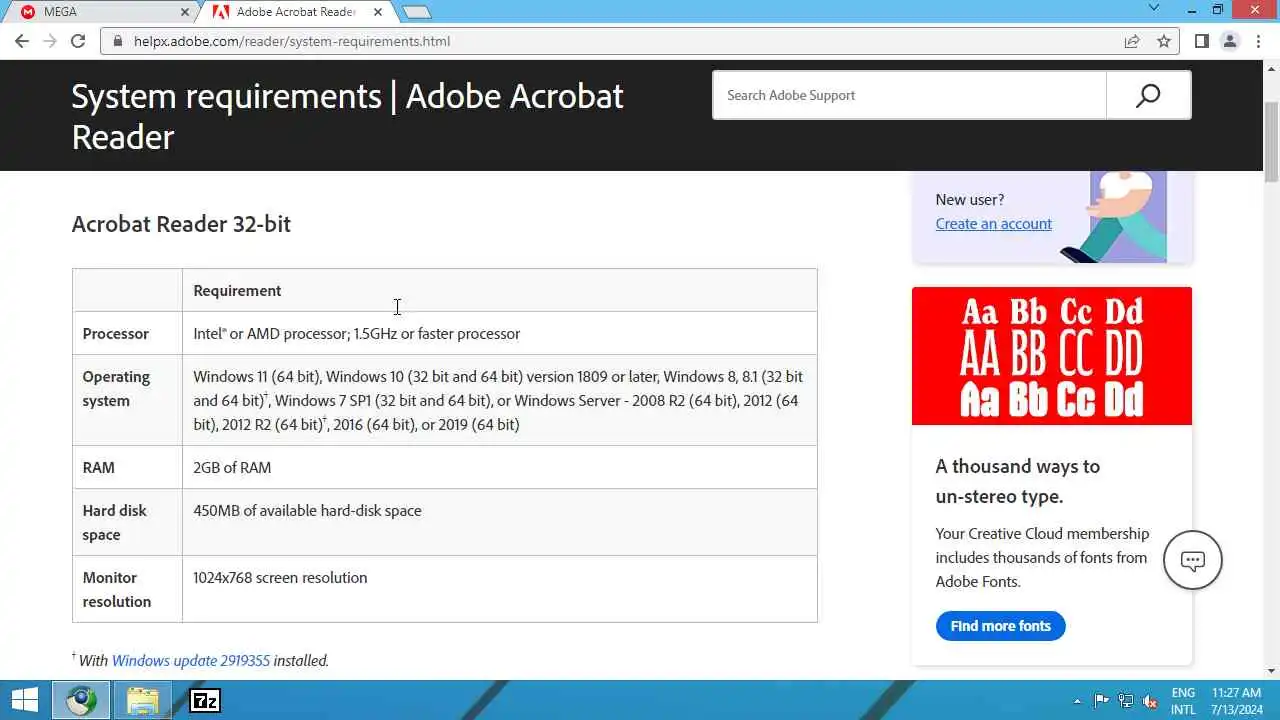Click the browser back arrow
The width and height of the screenshot is (1280, 720).
[22, 41]
